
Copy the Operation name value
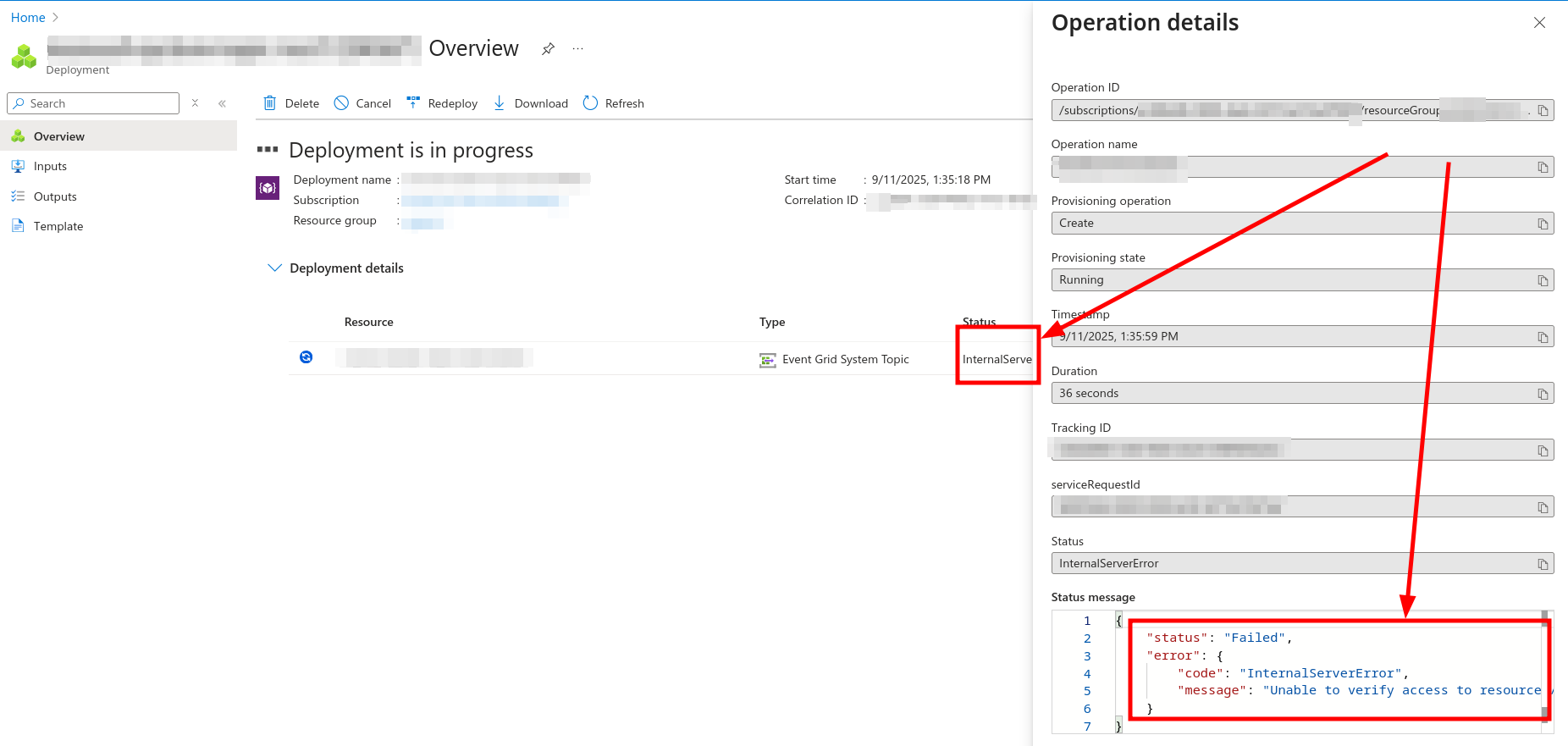click(1543, 168)
